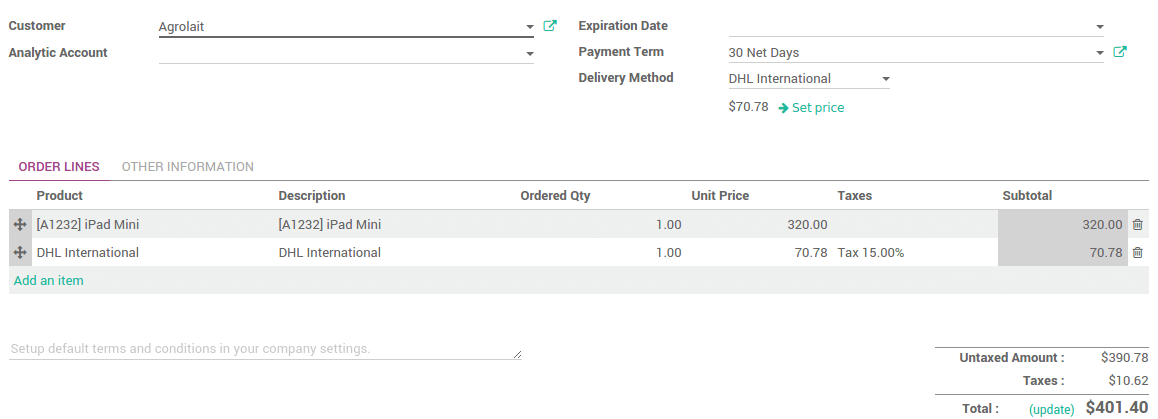Image resolution: width=1158 pixels, height=419 pixels.
Task: Switch to the Other Information tab
Action: coord(187,167)
